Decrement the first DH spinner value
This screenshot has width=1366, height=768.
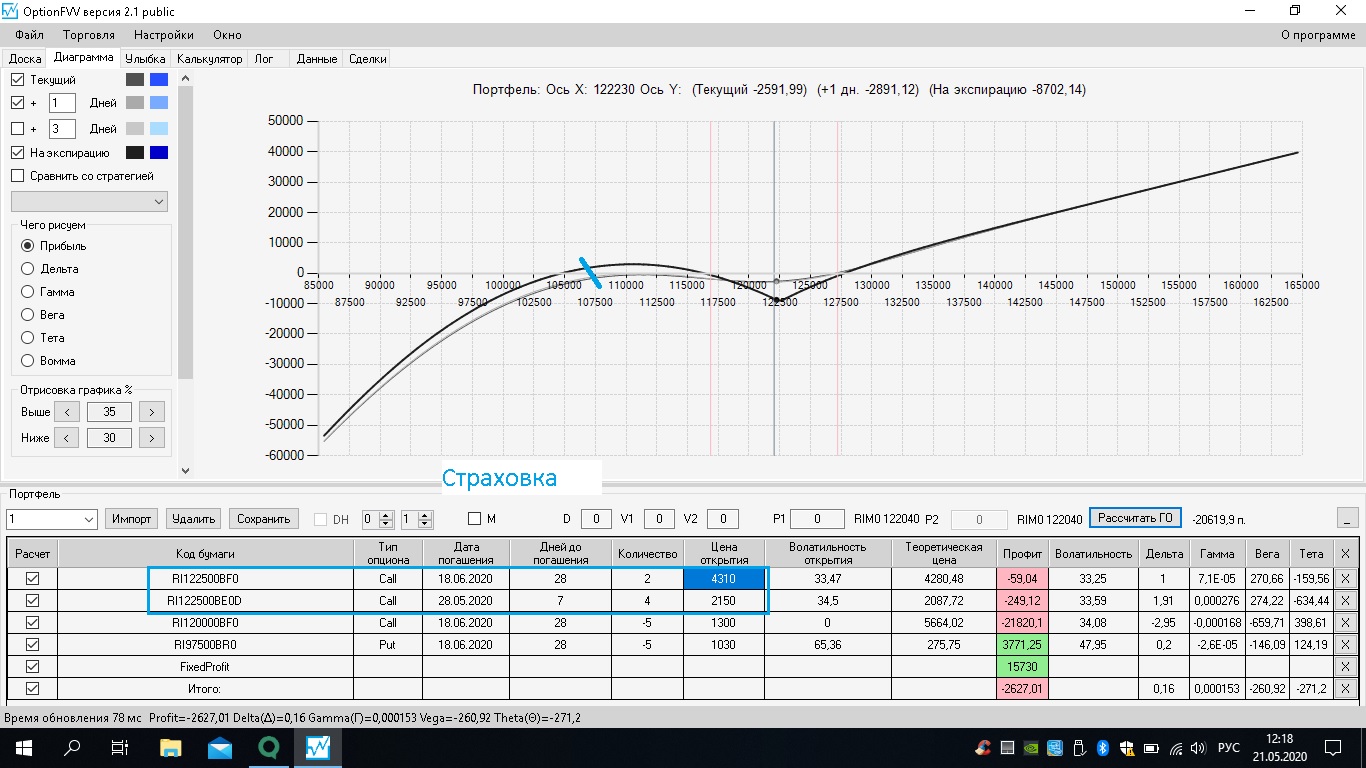[x=388, y=524]
